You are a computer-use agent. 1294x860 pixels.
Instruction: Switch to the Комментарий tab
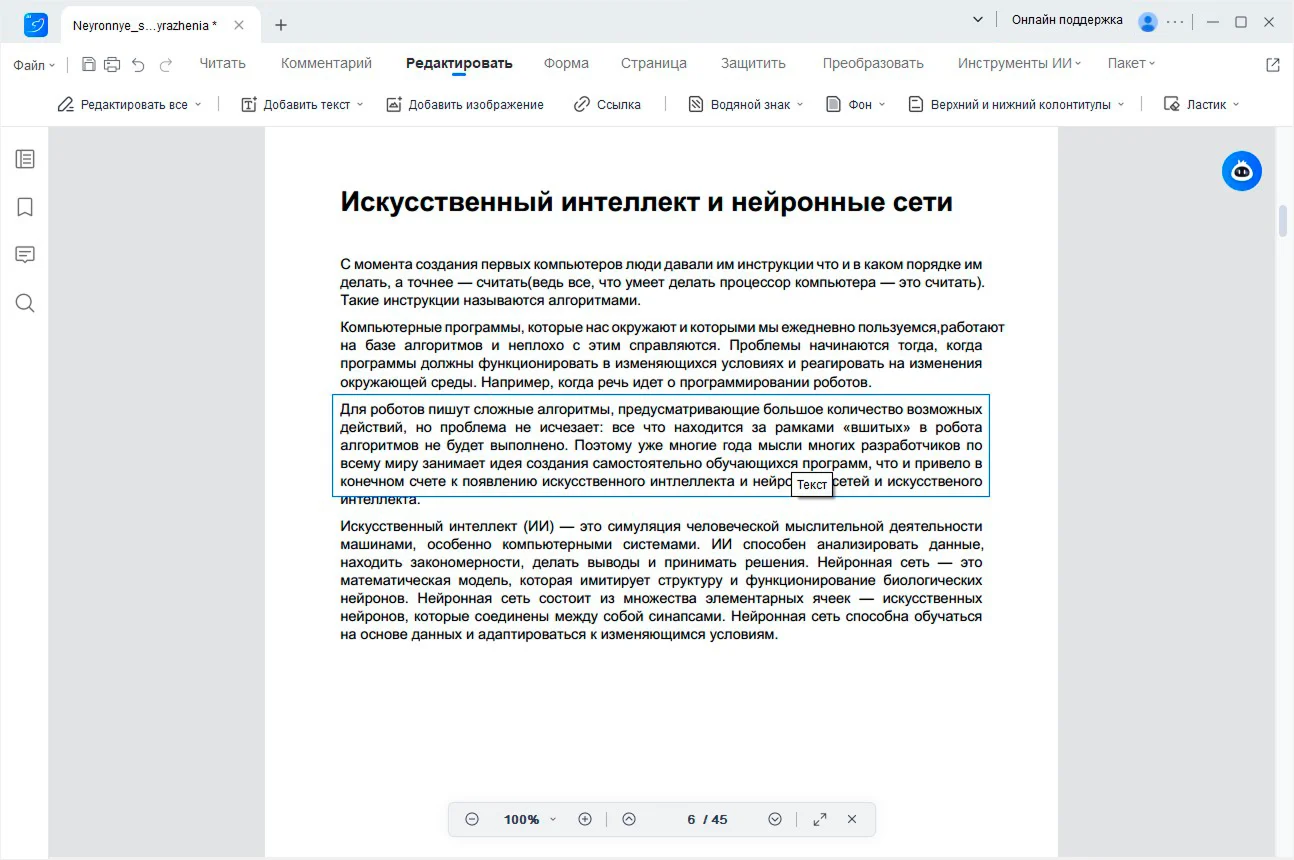point(326,63)
